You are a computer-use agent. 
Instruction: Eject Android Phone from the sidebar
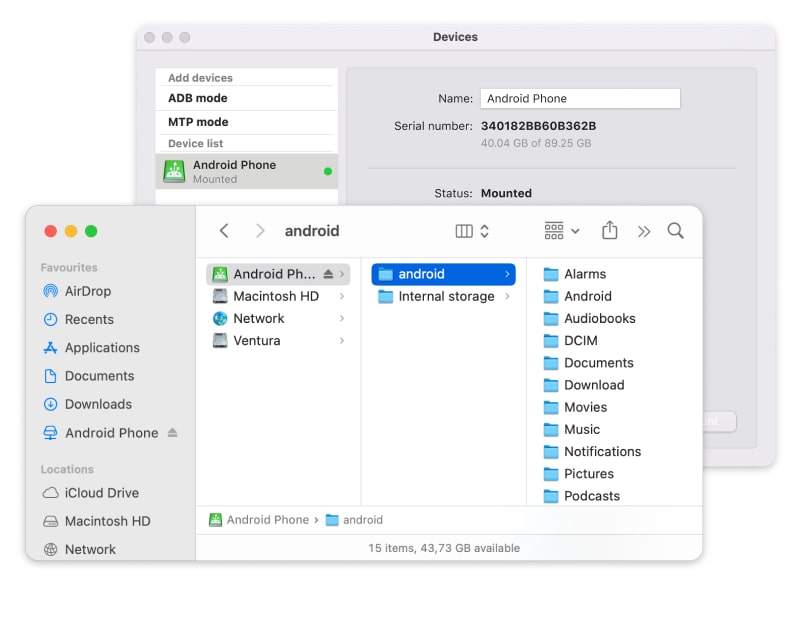172,433
